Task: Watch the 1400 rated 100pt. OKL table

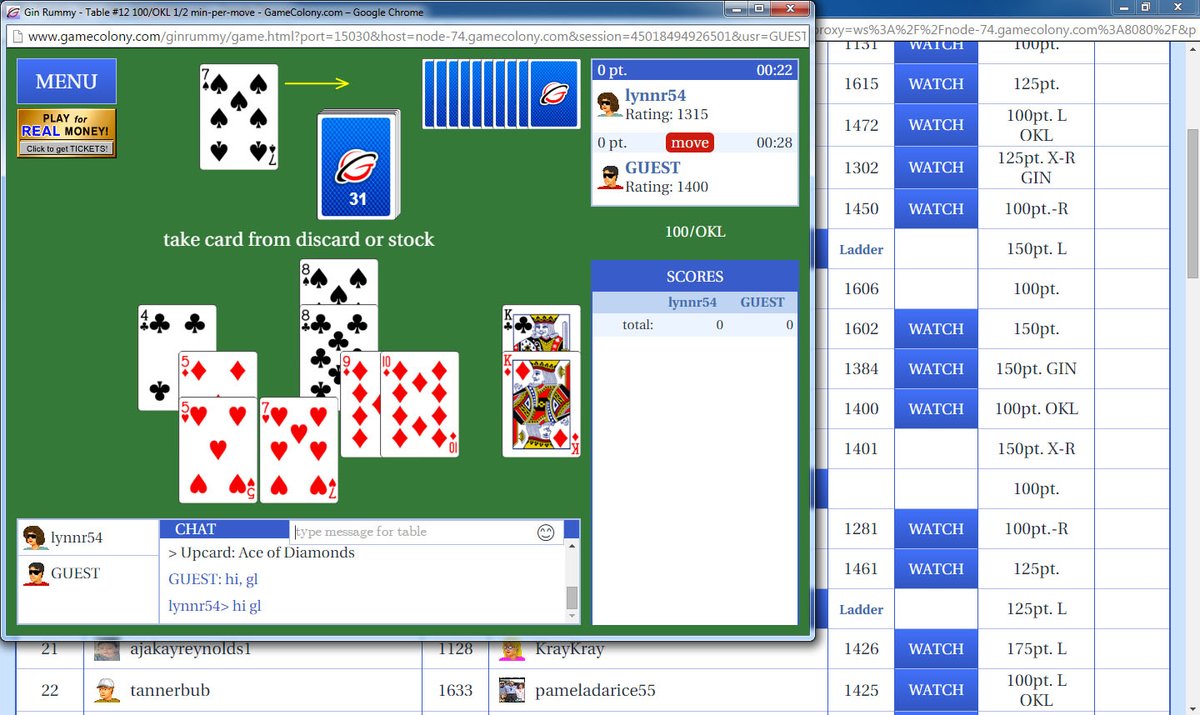Action: point(935,409)
